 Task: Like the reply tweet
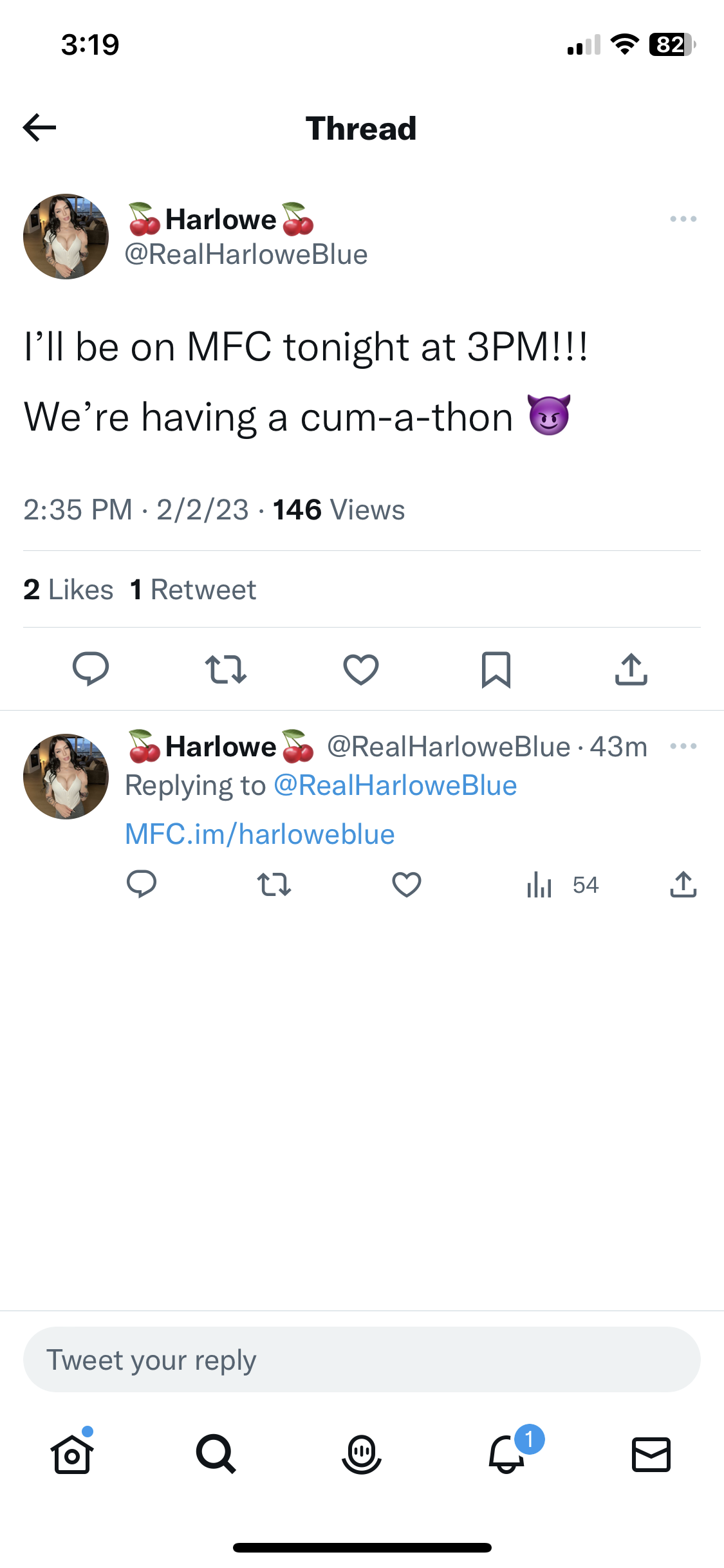407,884
